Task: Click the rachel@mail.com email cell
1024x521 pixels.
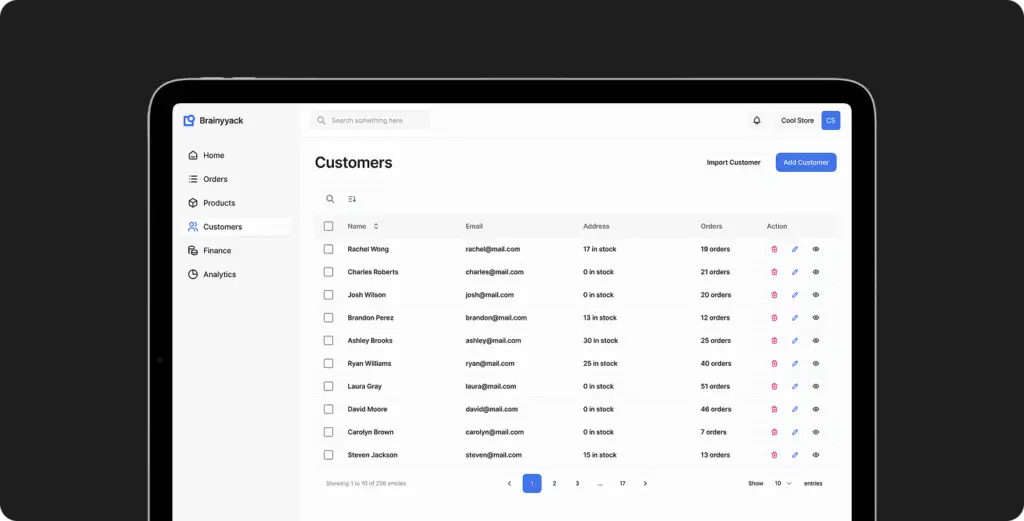Action: point(492,249)
